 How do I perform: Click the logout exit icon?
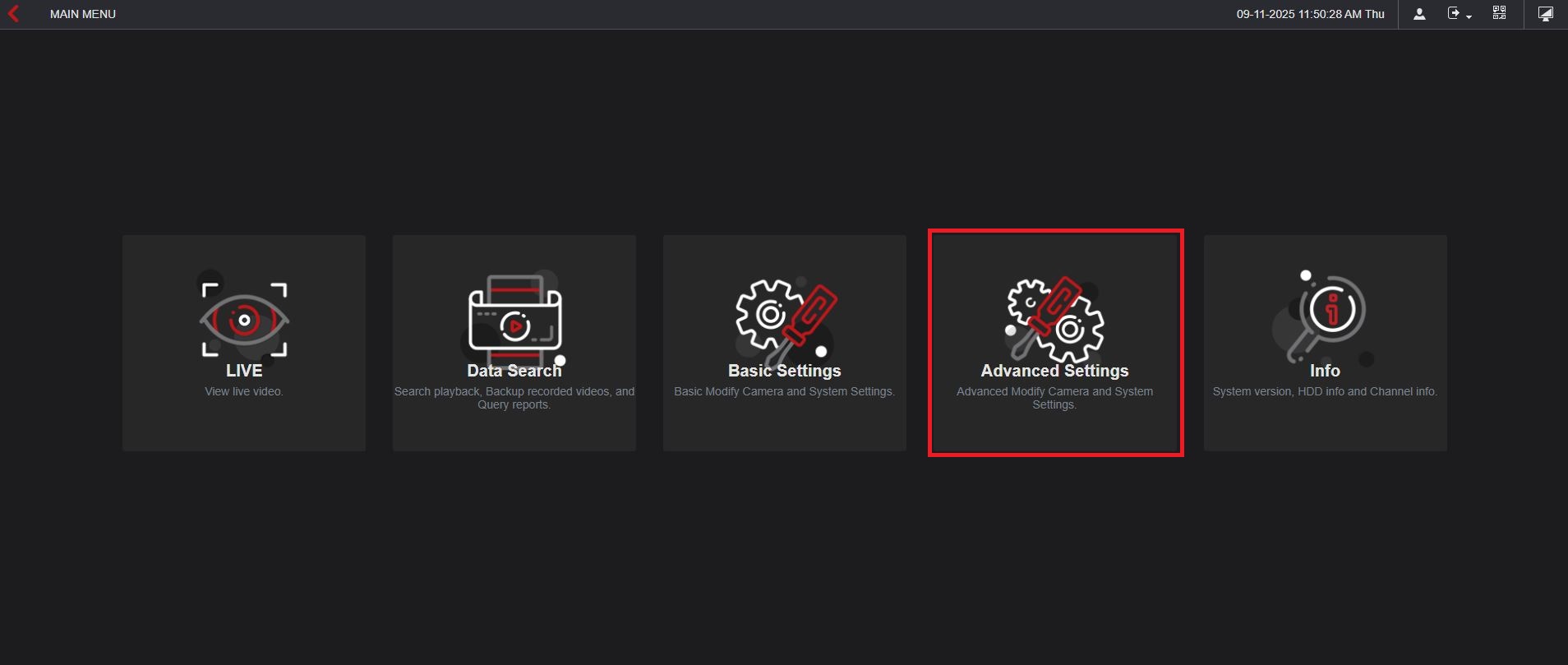[x=1454, y=14]
